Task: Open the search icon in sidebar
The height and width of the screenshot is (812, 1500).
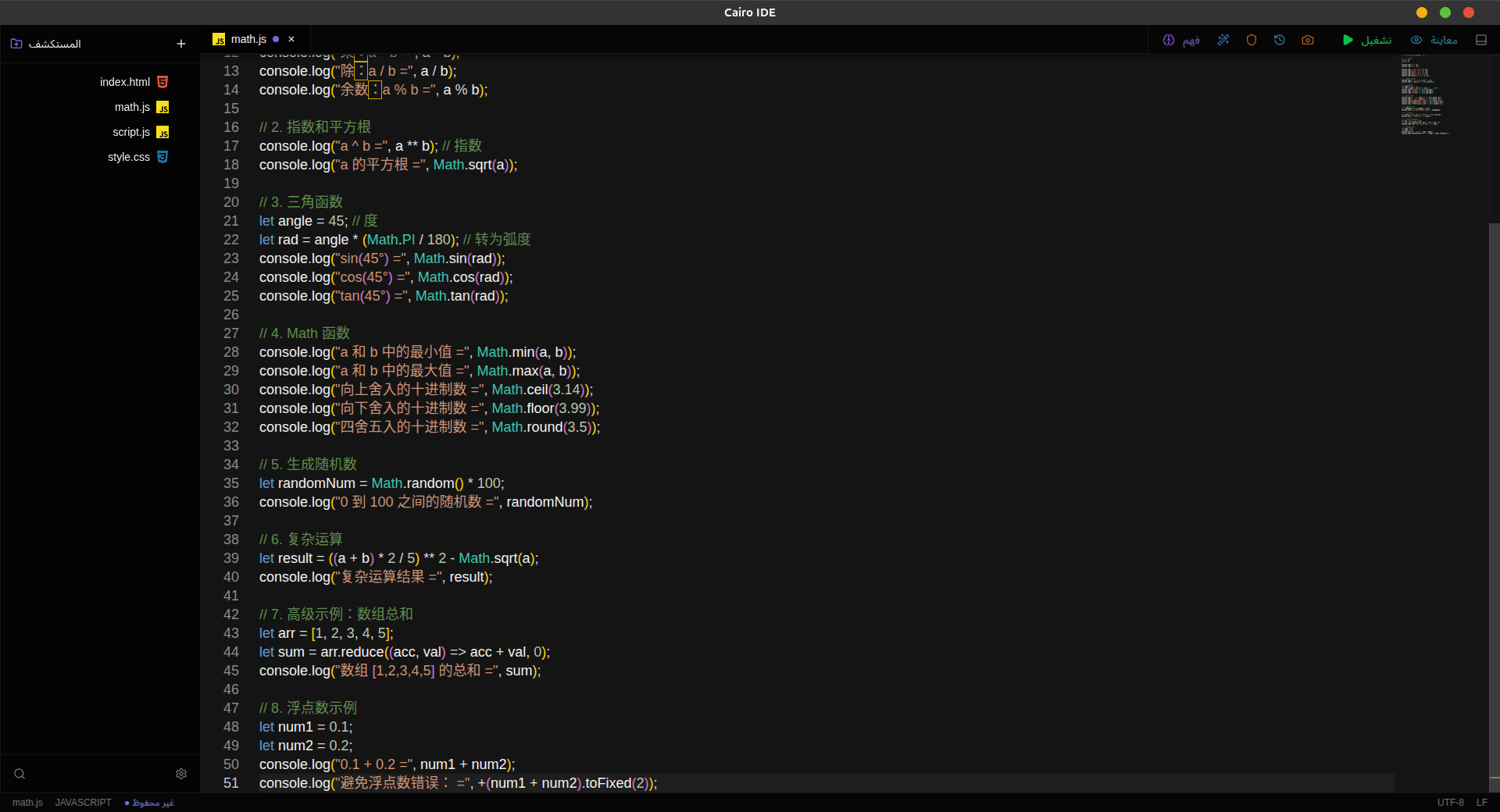Action: click(20, 774)
